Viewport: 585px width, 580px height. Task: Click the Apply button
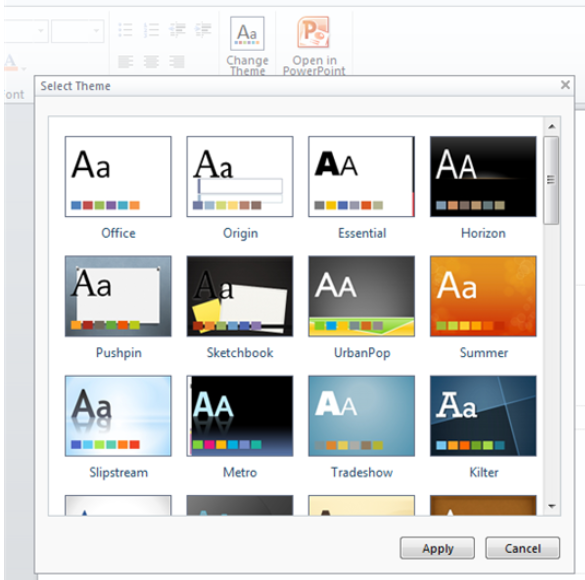coord(437,548)
